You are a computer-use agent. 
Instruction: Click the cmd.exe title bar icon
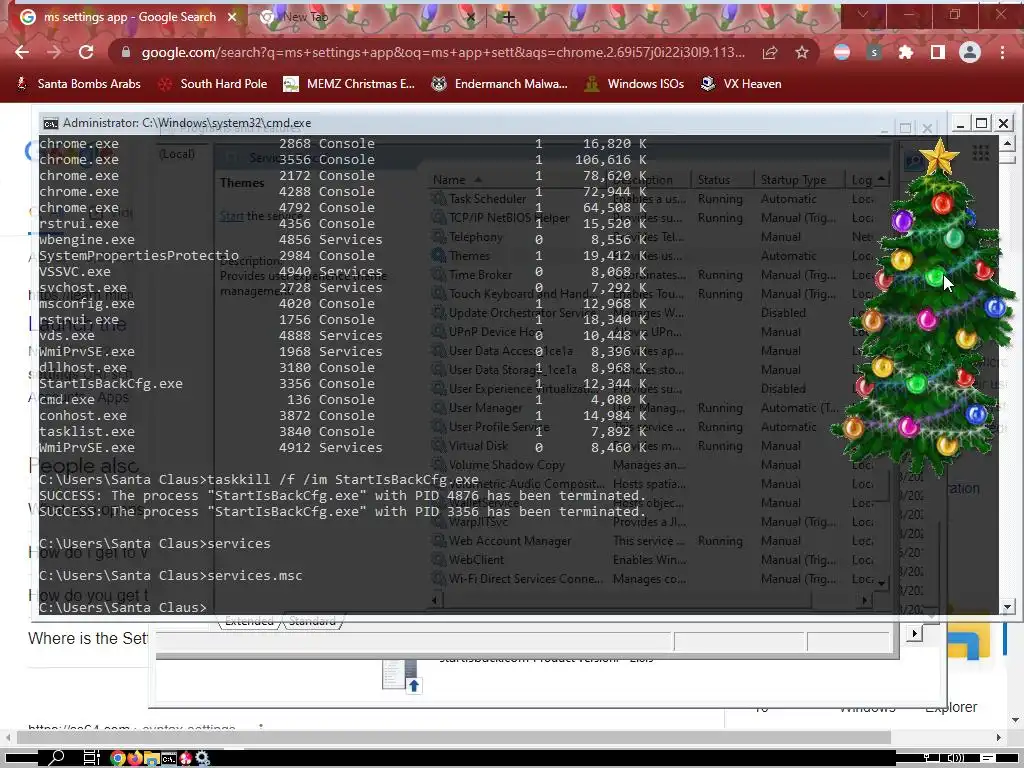coord(50,123)
